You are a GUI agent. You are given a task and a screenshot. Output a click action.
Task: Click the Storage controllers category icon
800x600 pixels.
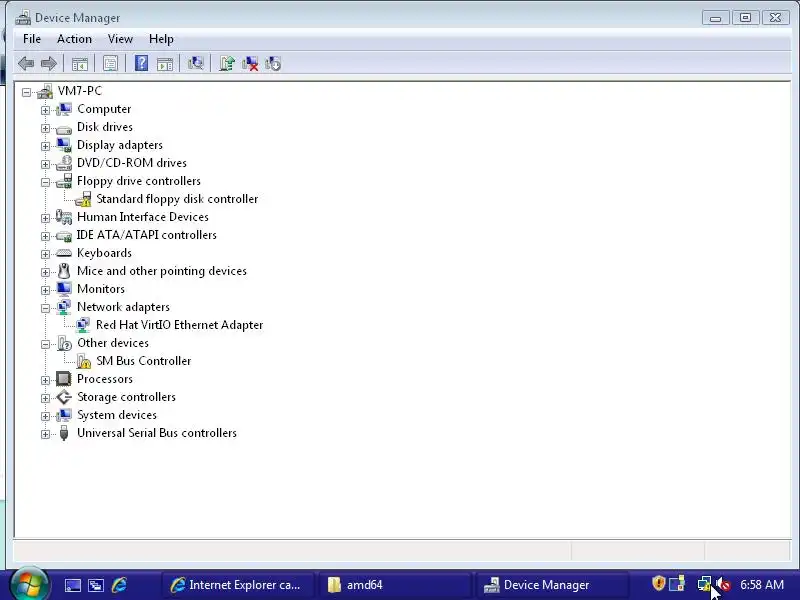point(64,397)
